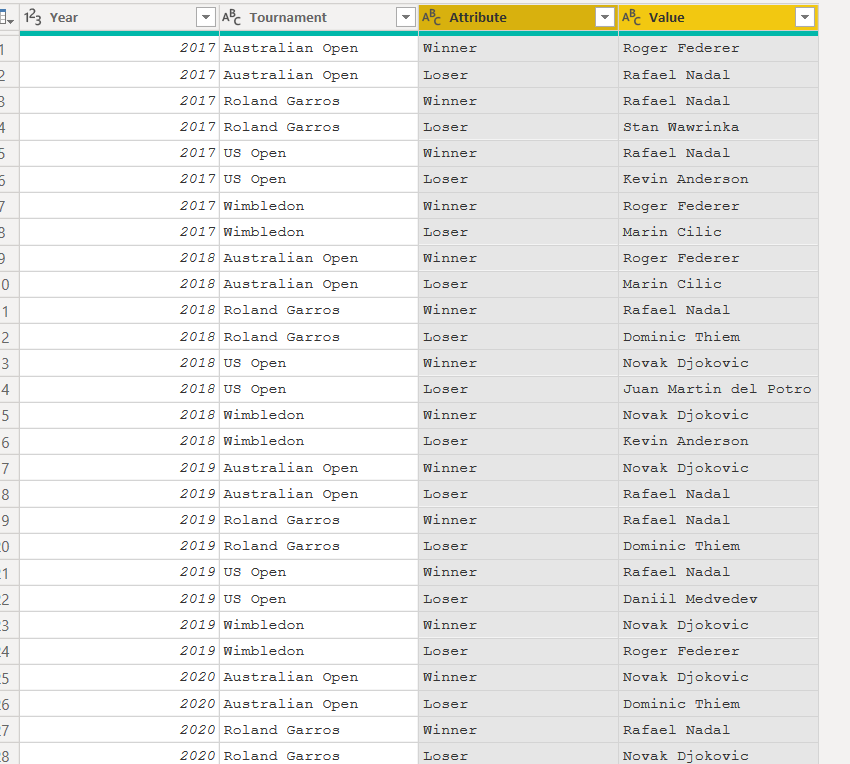The height and width of the screenshot is (764, 850).
Task: Click row number 1 header
Action: (9, 49)
